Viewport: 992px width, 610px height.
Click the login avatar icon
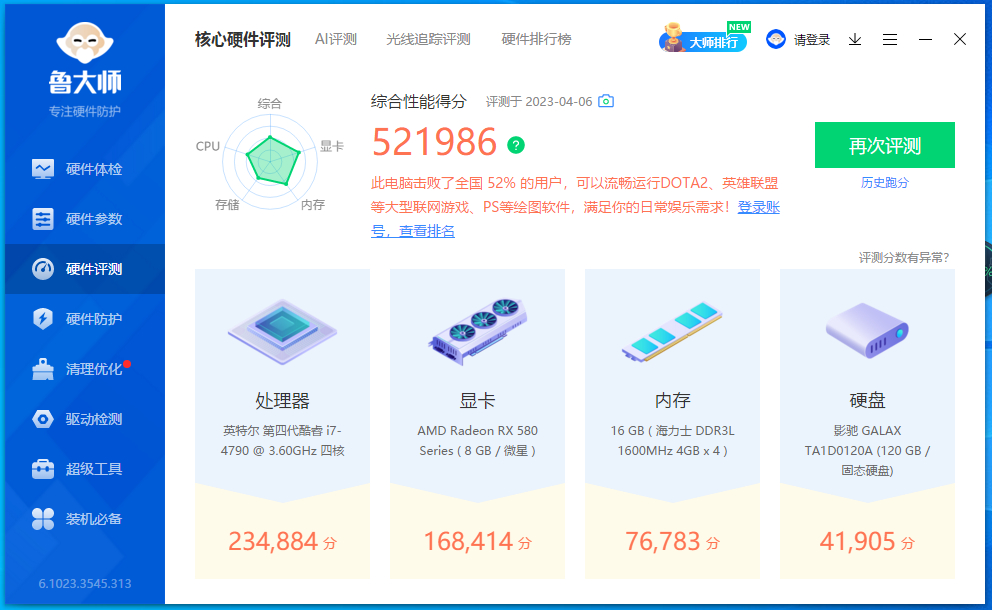coord(776,39)
